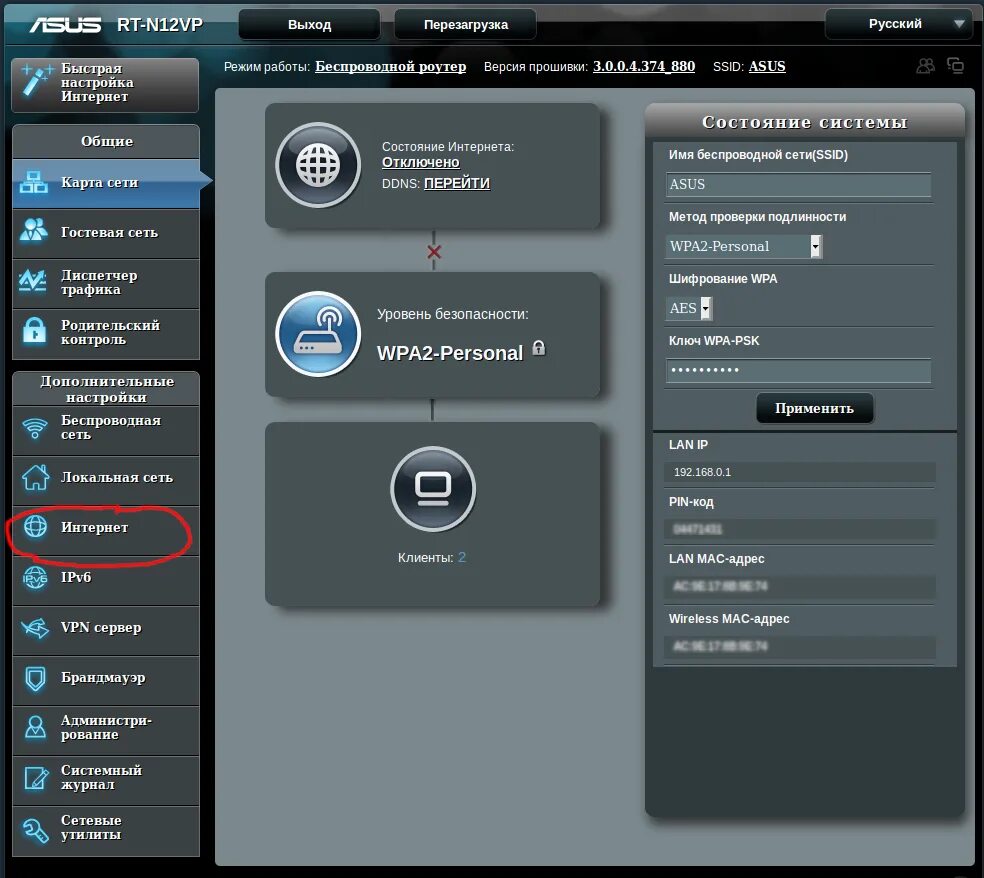Open the Quick Internet Setup wand icon

[x=36, y=81]
